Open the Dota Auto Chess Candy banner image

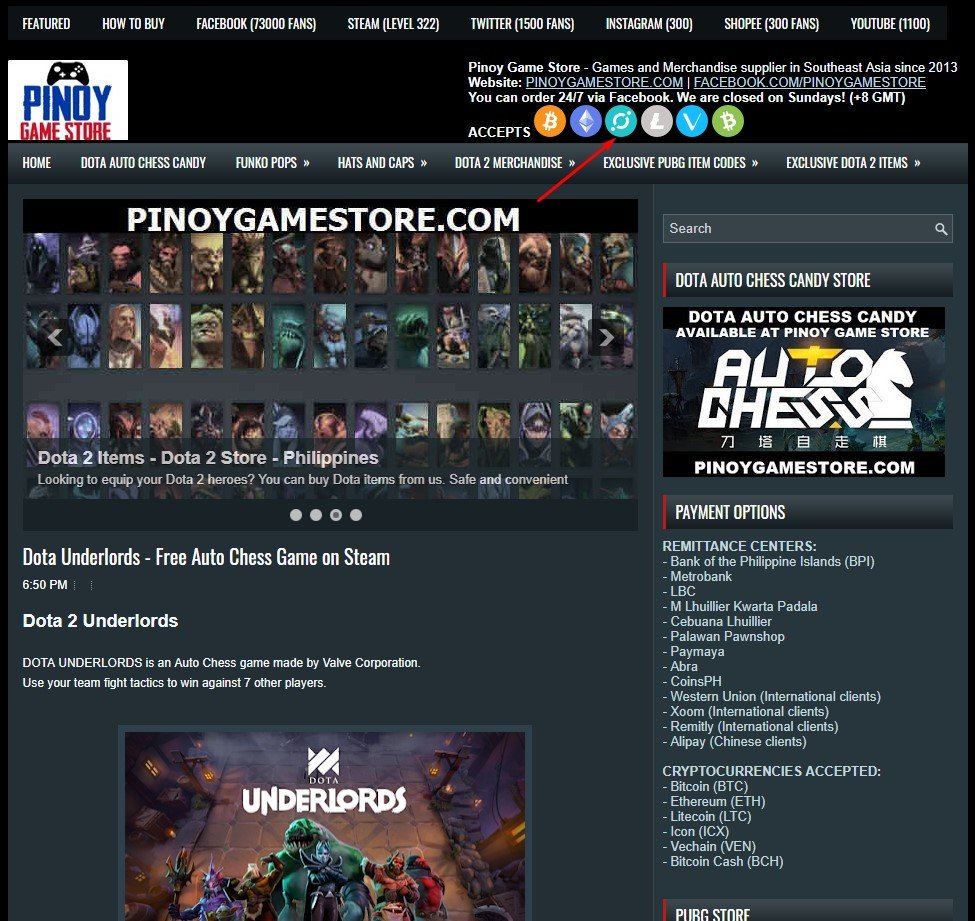click(x=803, y=392)
